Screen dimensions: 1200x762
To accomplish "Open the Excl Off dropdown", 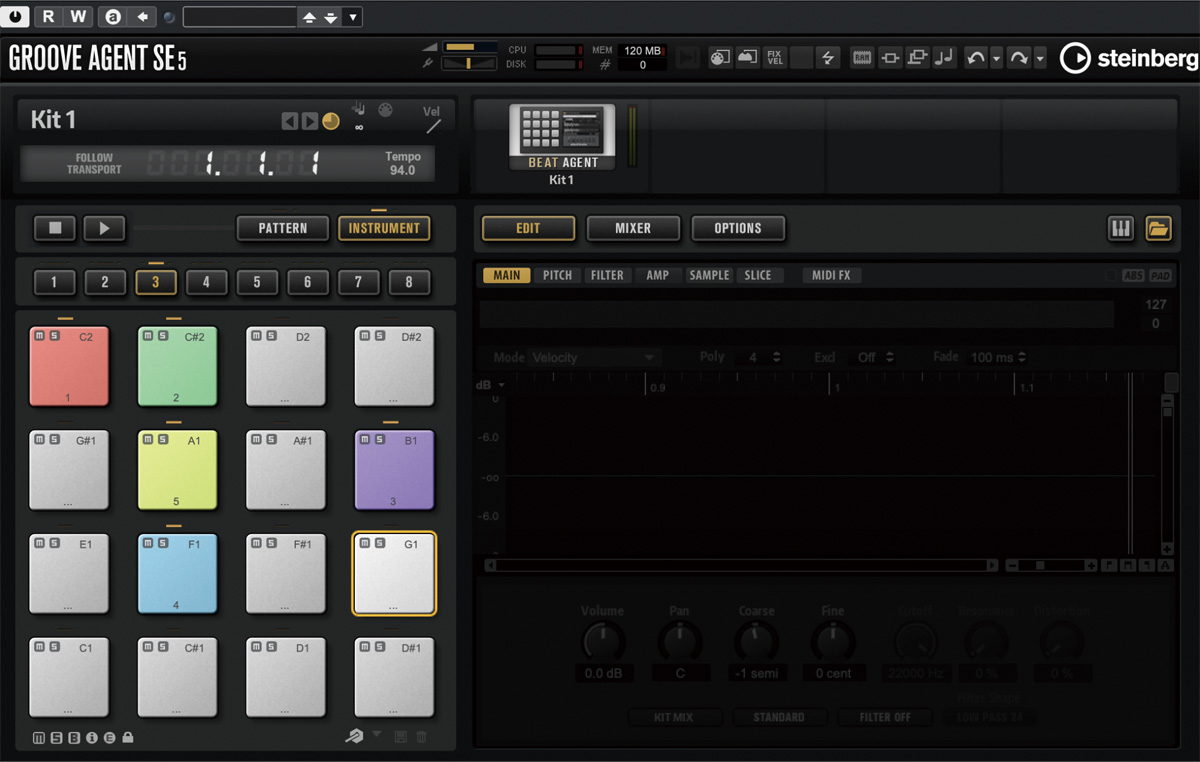I will 876,357.
